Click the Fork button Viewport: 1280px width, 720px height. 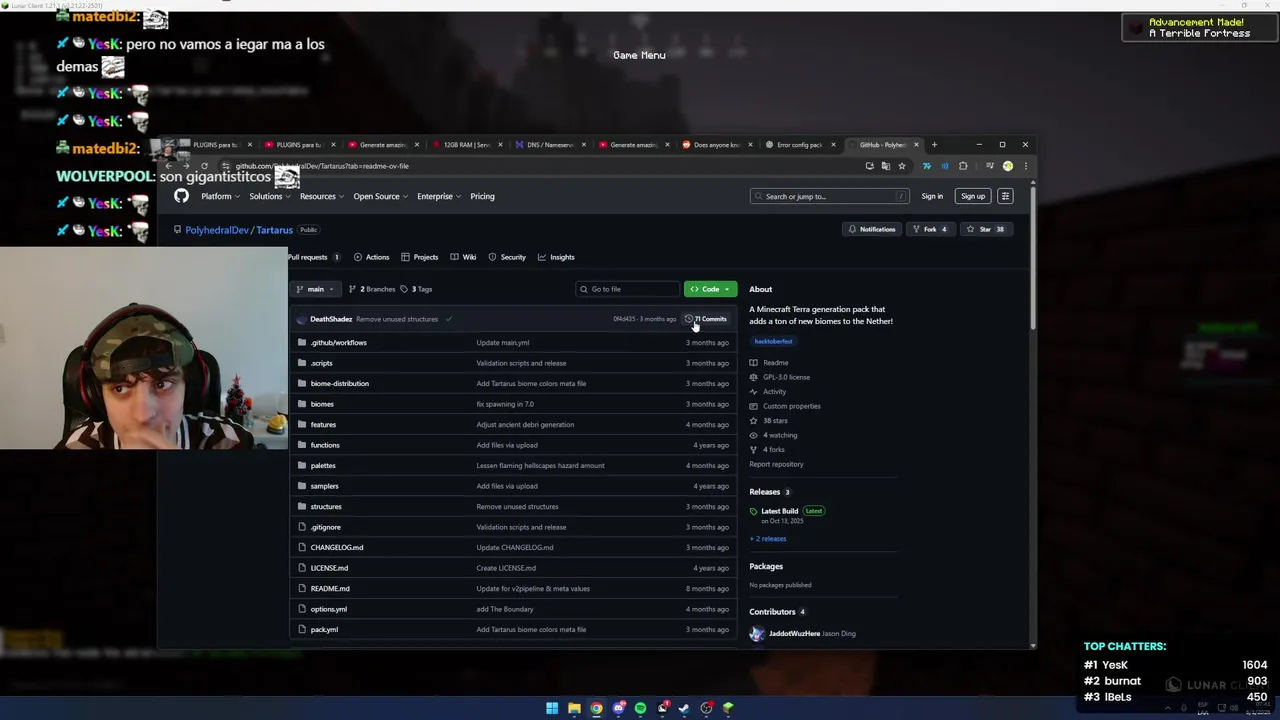pyautogui.click(x=930, y=229)
